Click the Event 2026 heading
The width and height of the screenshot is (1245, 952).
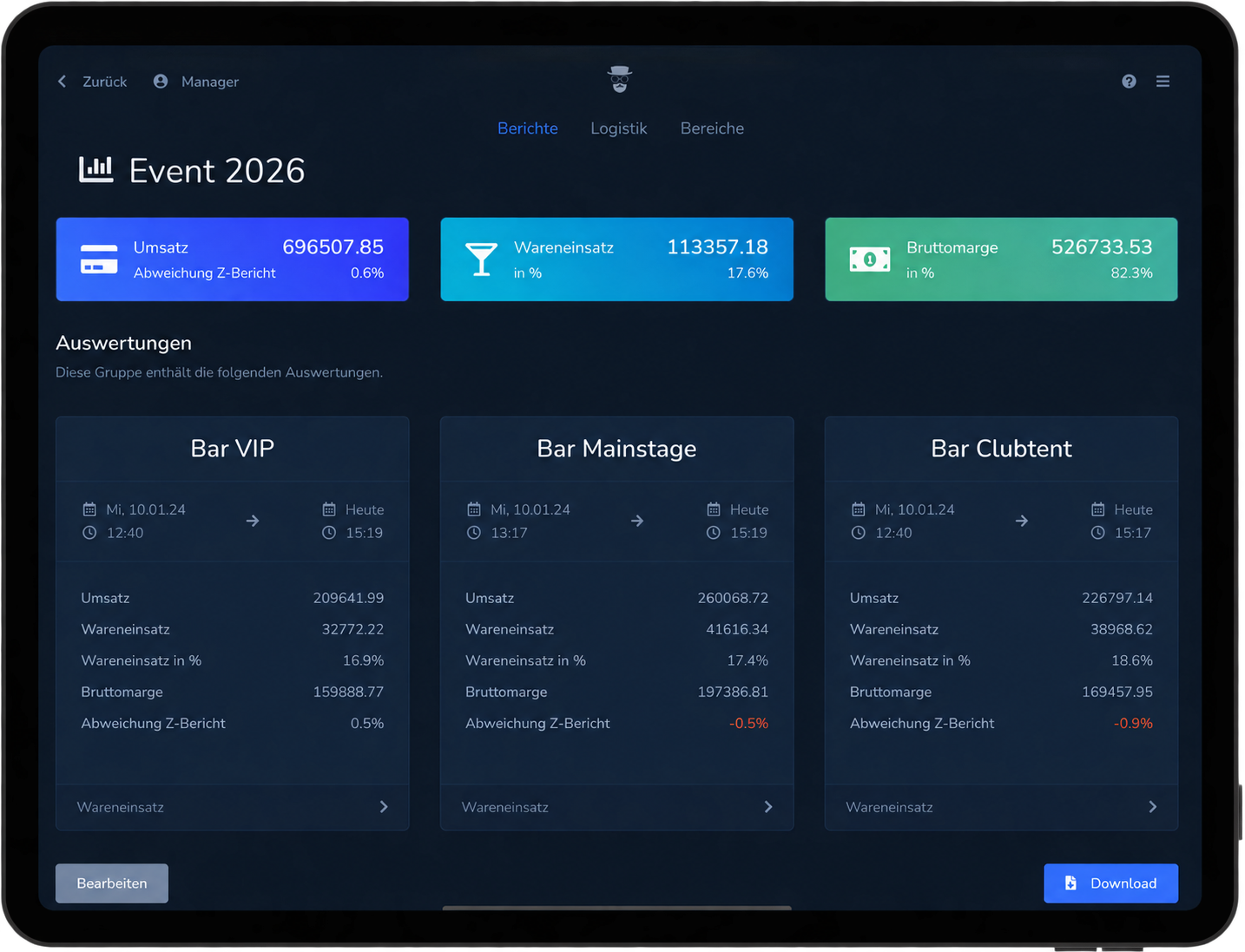pyautogui.click(x=217, y=171)
